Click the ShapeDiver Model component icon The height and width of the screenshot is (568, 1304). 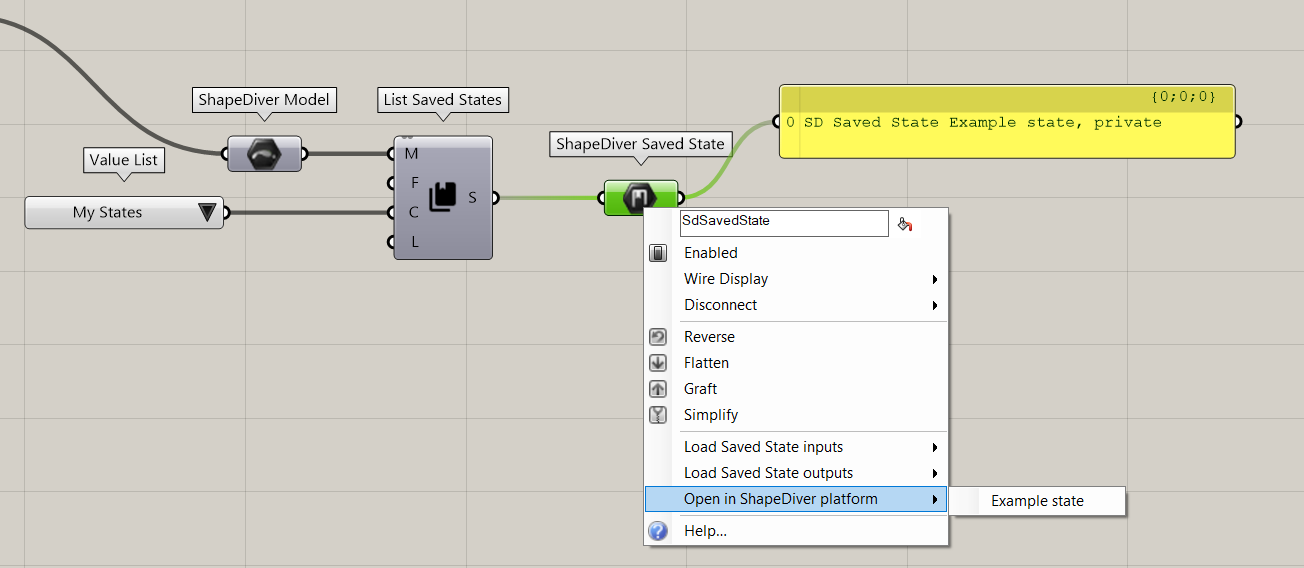pyautogui.click(x=264, y=154)
